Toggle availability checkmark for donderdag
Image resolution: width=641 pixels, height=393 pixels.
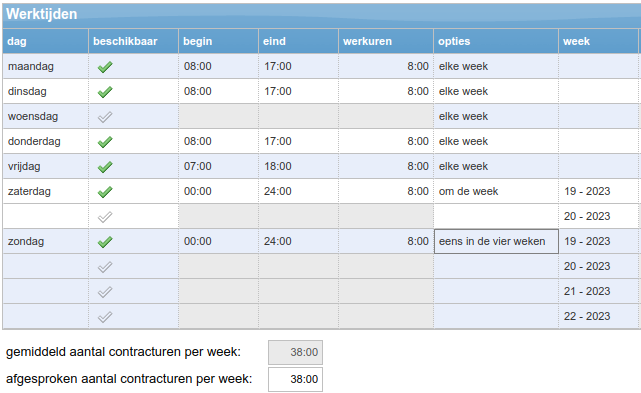pos(105,142)
